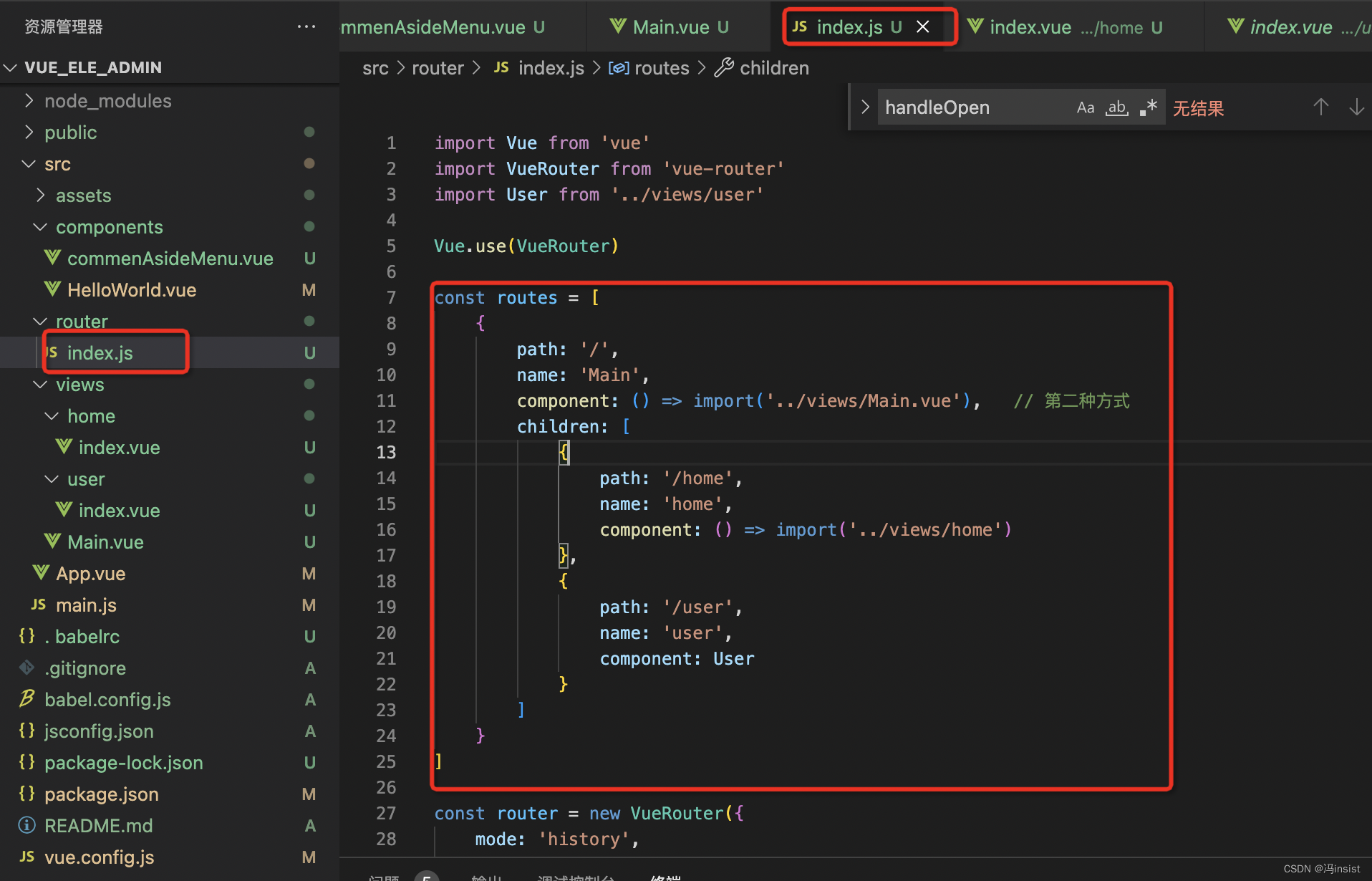The width and height of the screenshot is (1372, 881).
Task: Toggle Match Case in find widget
Action: pos(1086,107)
